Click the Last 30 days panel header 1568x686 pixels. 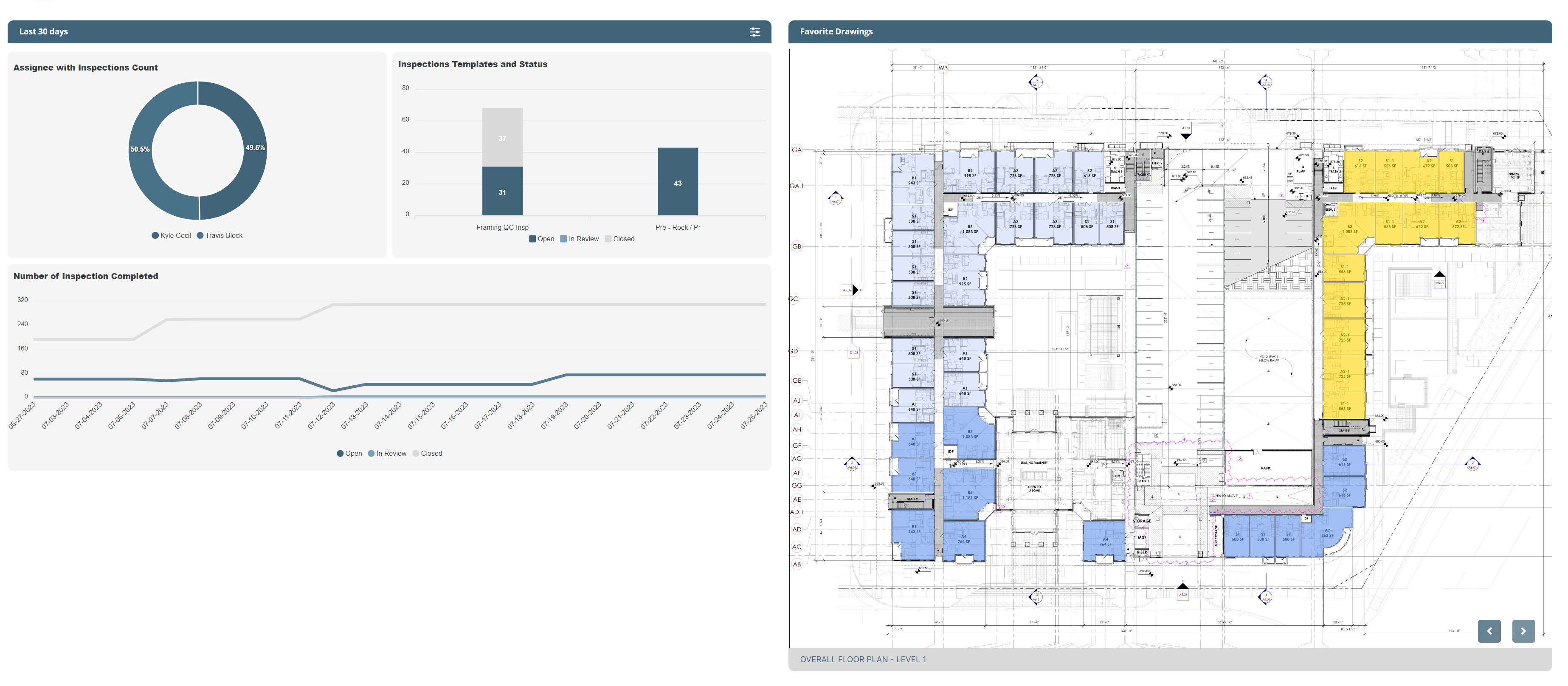pos(43,32)
